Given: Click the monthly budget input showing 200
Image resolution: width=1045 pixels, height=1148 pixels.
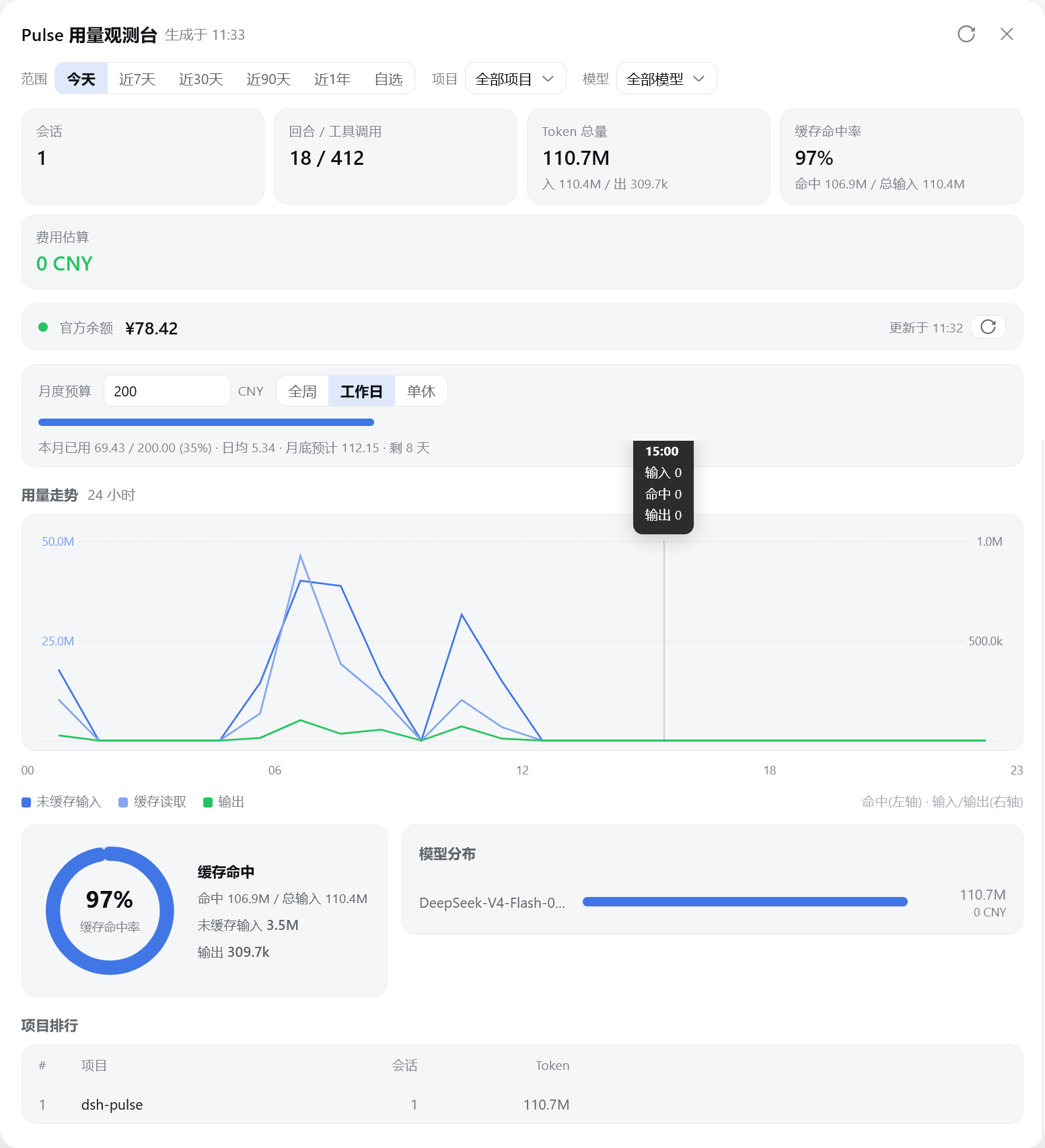Looking at the screenshot, I should 167,391.
